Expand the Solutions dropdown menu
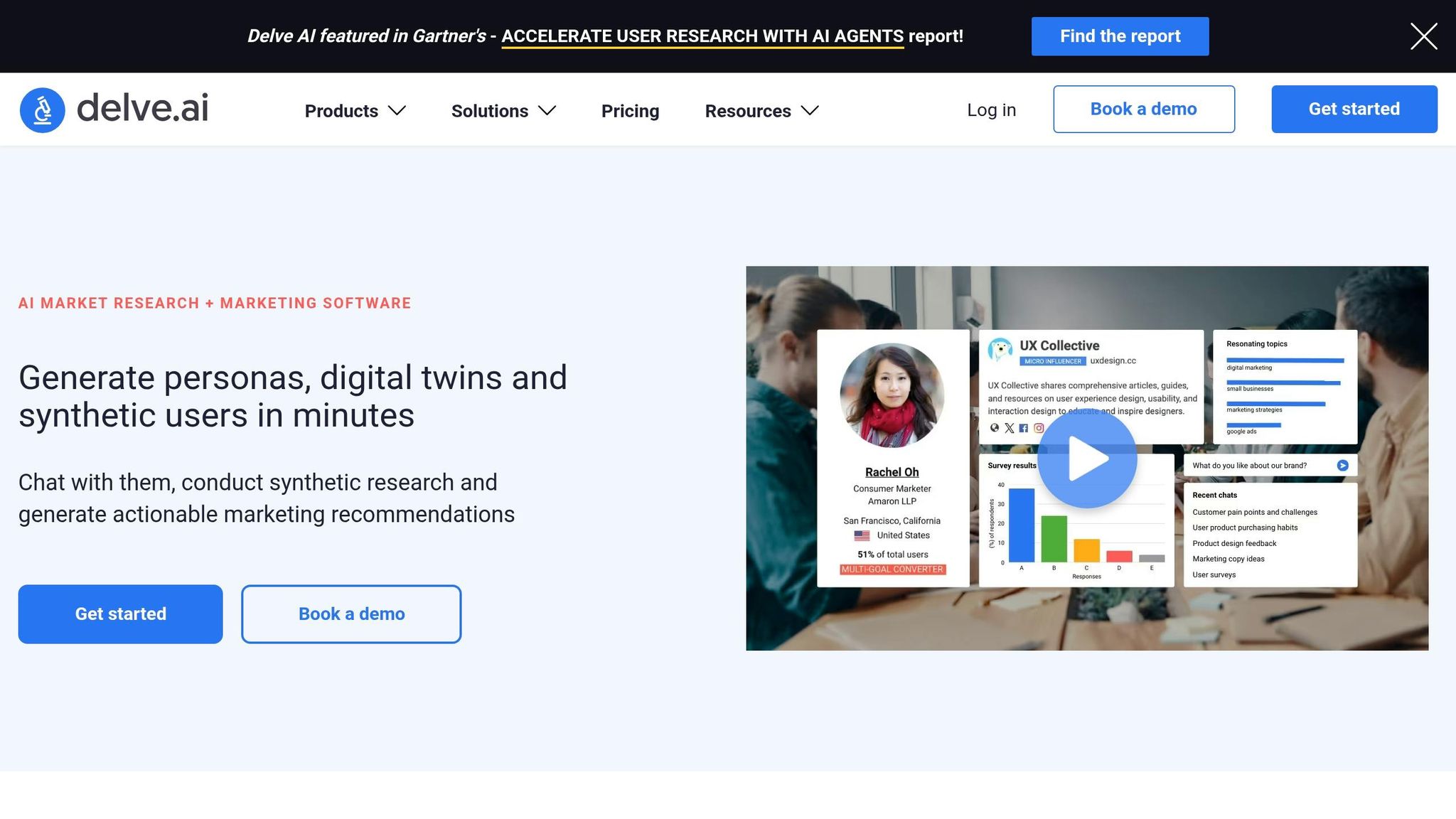The height and width of the screenshot is (819, 1456). (503, 111)
